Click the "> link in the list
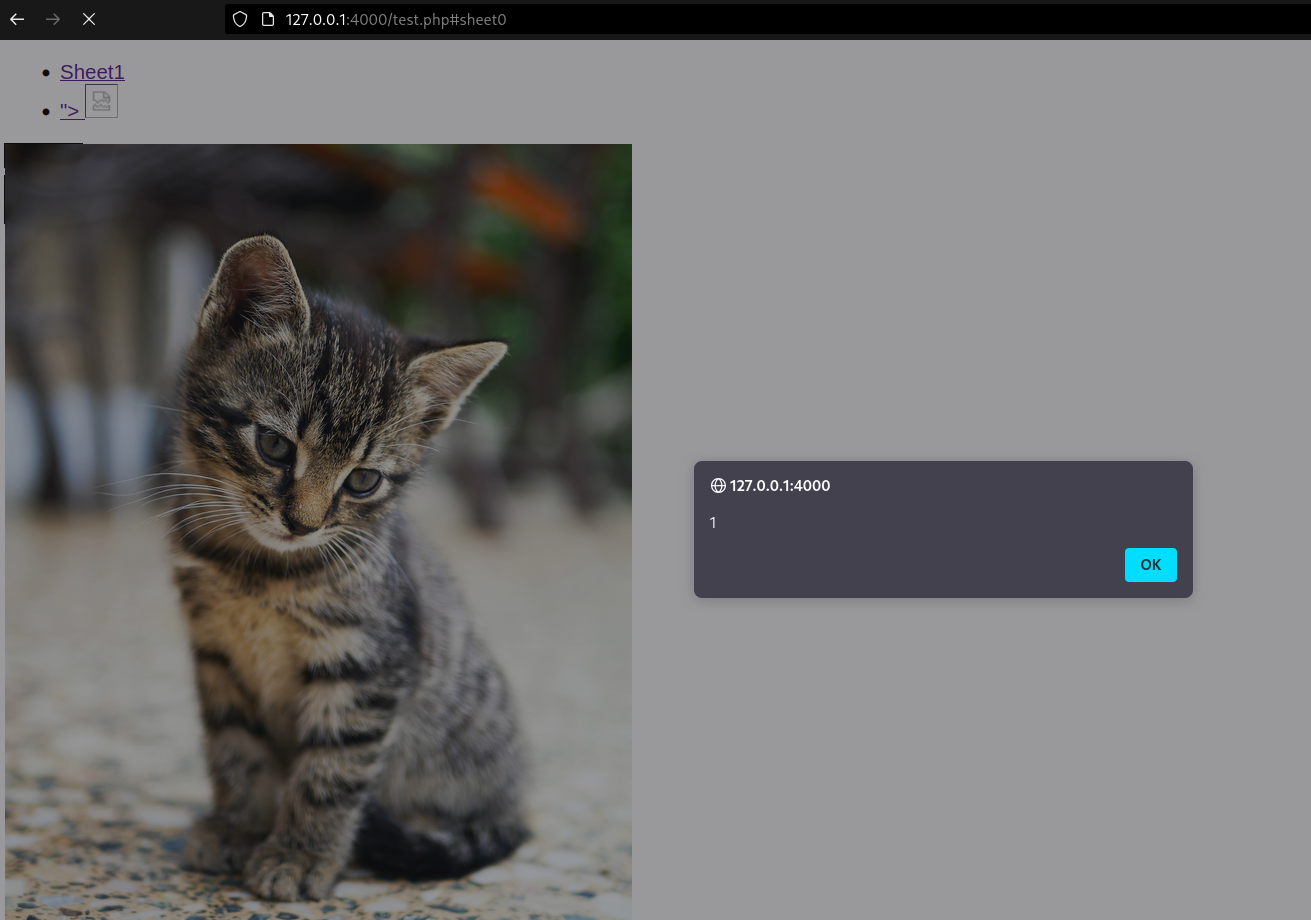Viewport: 1311px width, 920px height. pyautogui.click(x=70, y=110)
